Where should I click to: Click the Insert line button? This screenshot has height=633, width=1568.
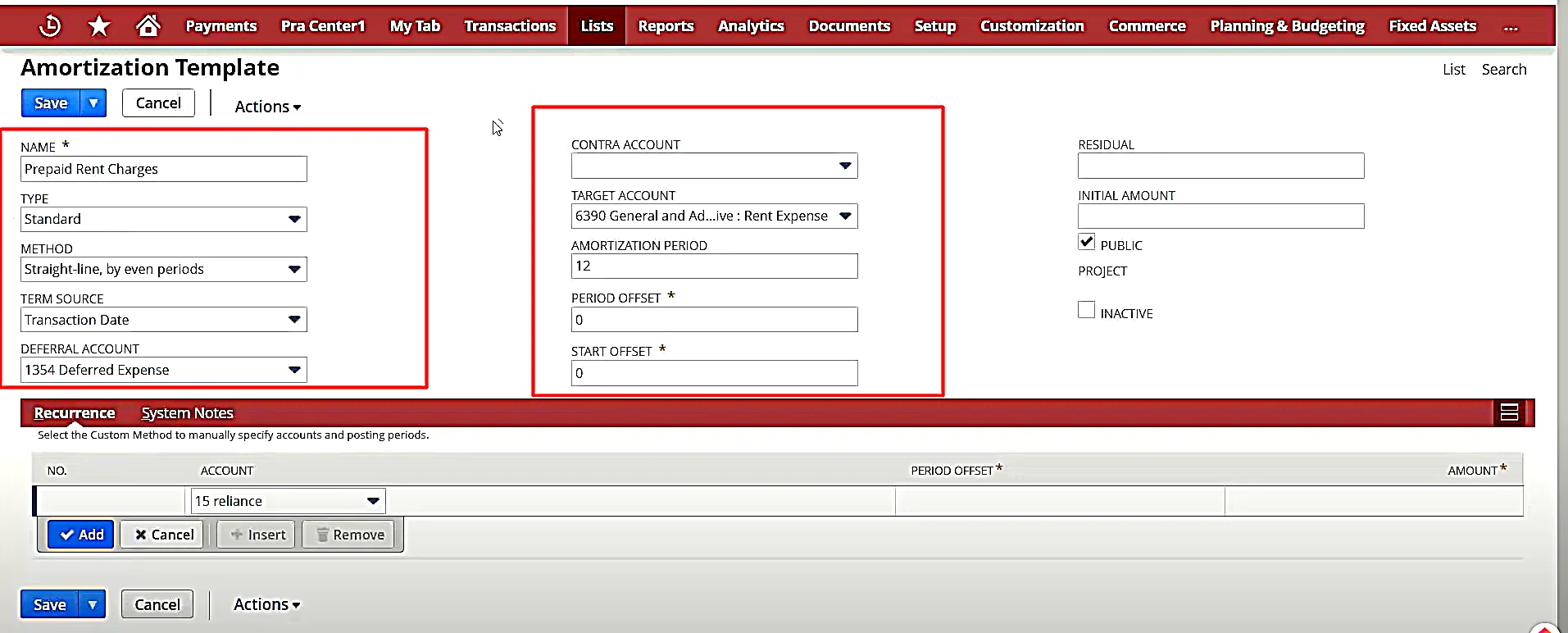(x=257, y=535)
